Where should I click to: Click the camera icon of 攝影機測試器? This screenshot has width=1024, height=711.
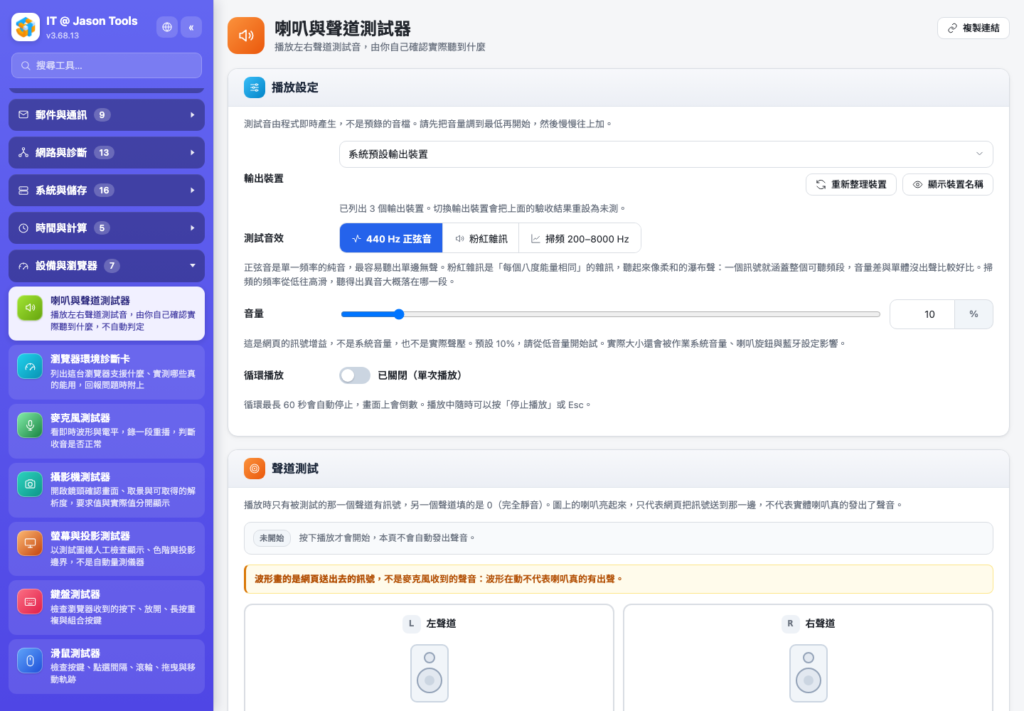tap(30, 484)
